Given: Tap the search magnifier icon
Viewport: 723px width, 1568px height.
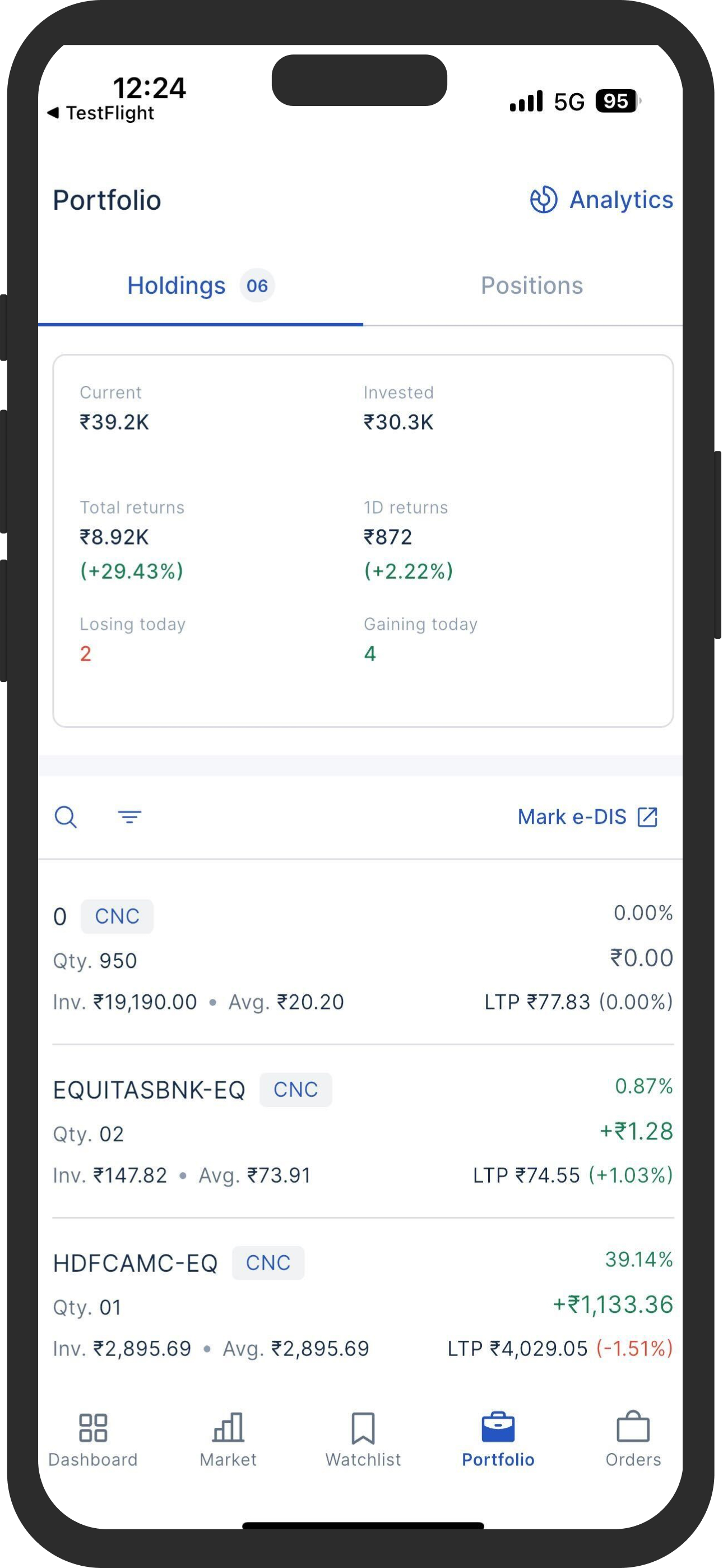Looking at the screenshot, I should coord(66,817).
